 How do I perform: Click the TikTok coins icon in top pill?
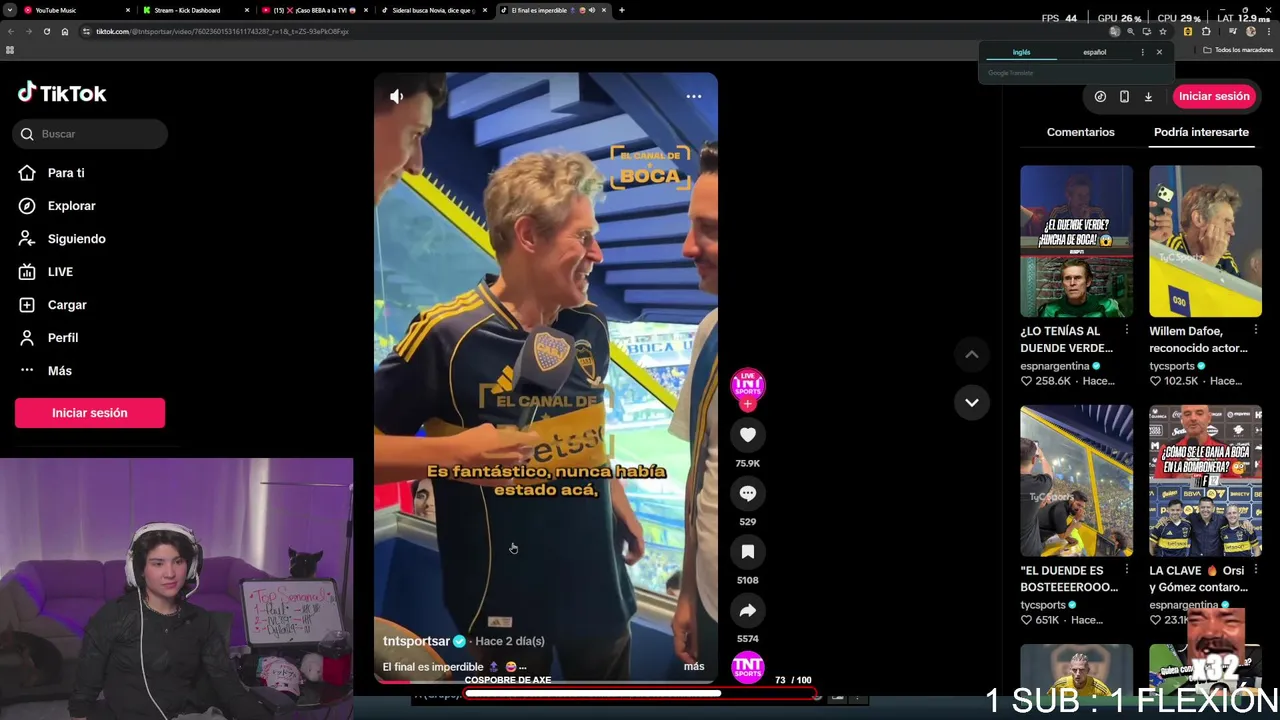(1100, 96)
